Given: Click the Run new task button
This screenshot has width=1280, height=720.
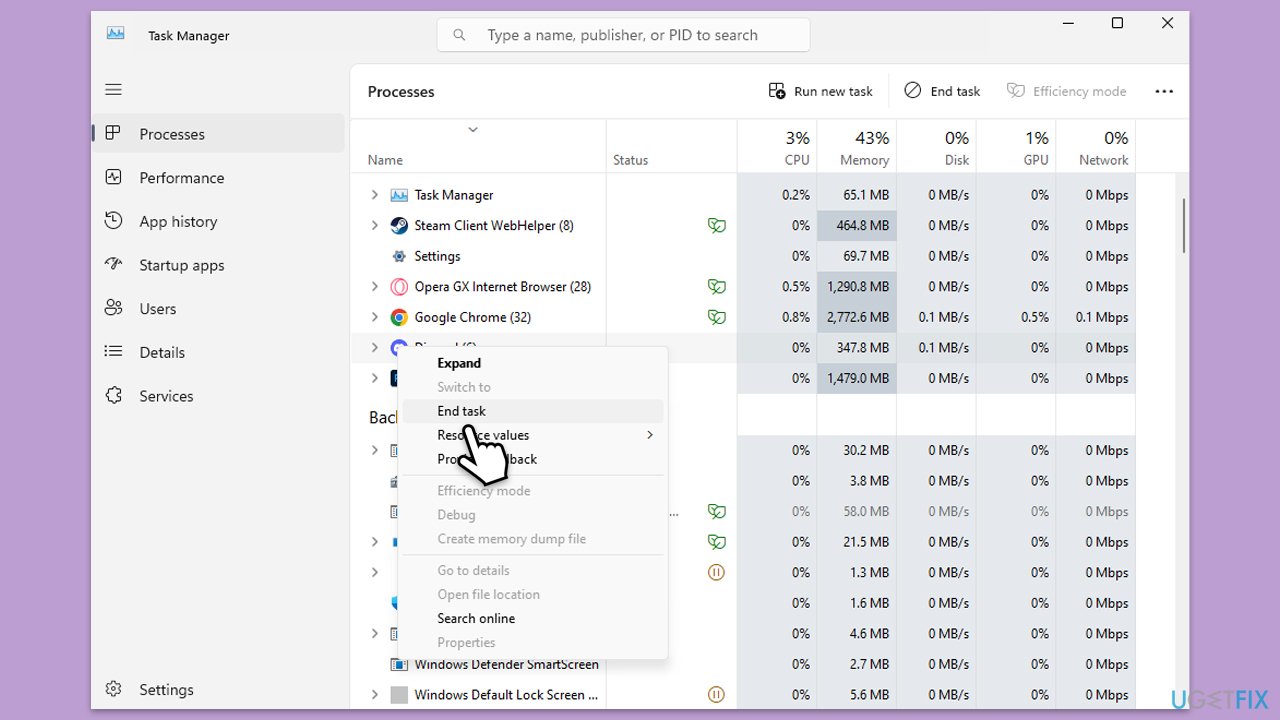Looking at the screenshot, I should point(820,91).
